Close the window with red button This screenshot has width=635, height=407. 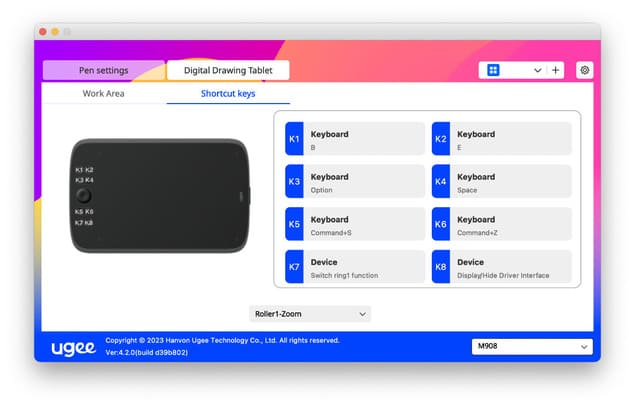coord(43,32)
